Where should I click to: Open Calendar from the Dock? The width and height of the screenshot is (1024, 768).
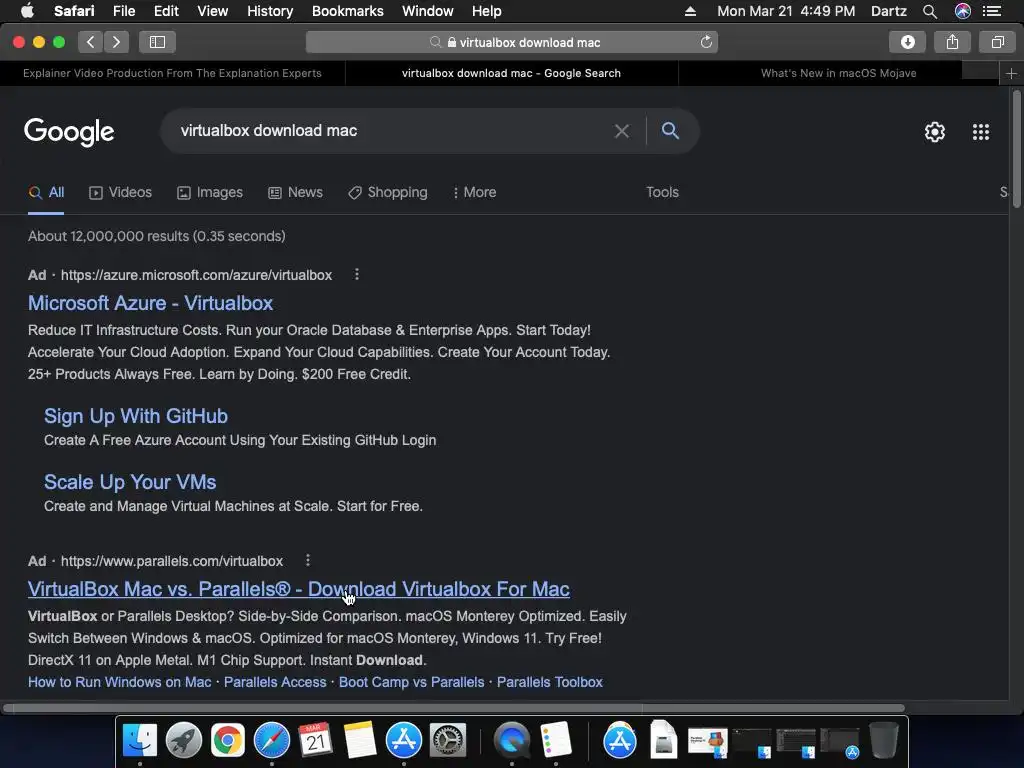pos(315,741)
